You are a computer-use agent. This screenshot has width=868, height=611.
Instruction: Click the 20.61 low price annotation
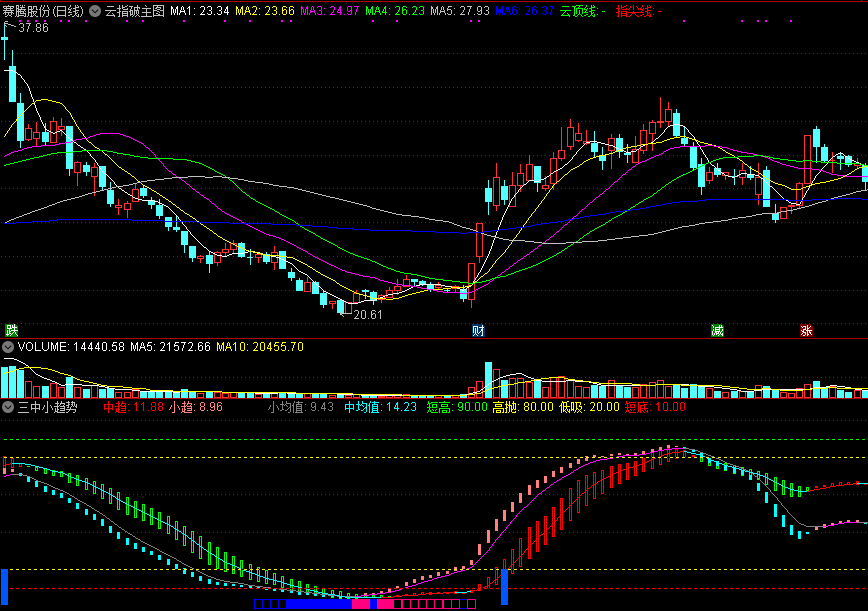368,315
